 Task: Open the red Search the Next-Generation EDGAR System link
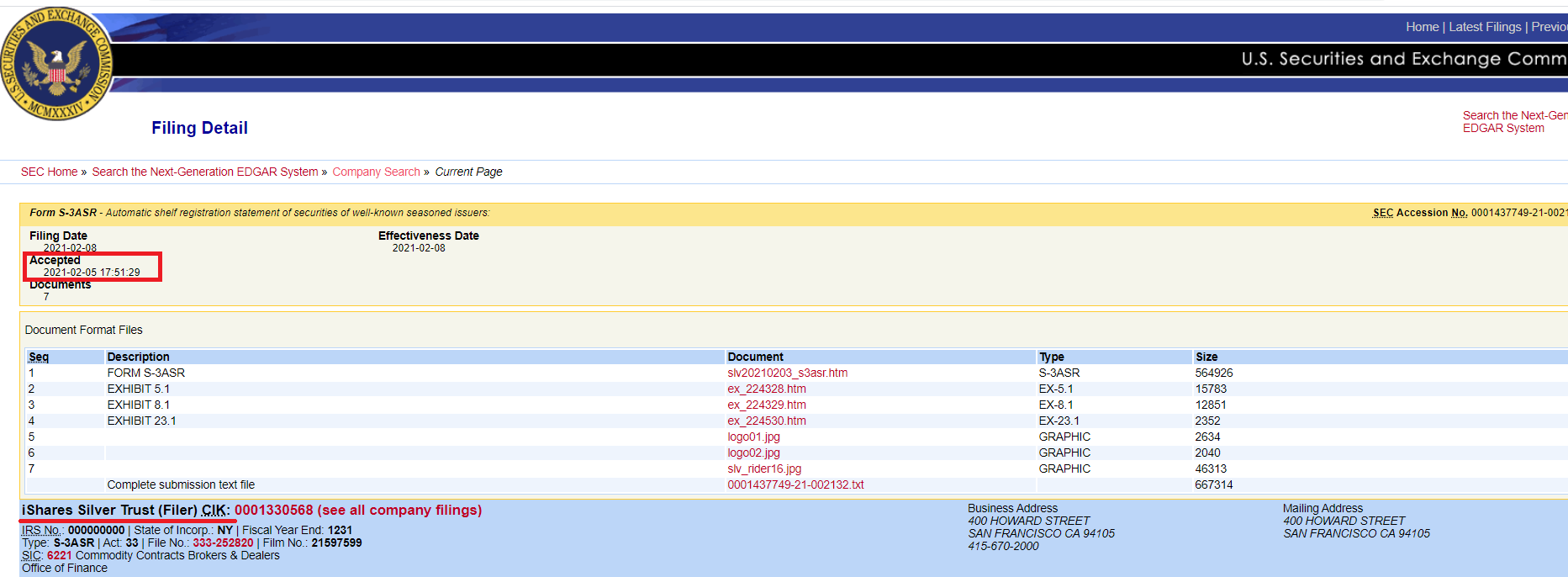[x=1514, y=122]
